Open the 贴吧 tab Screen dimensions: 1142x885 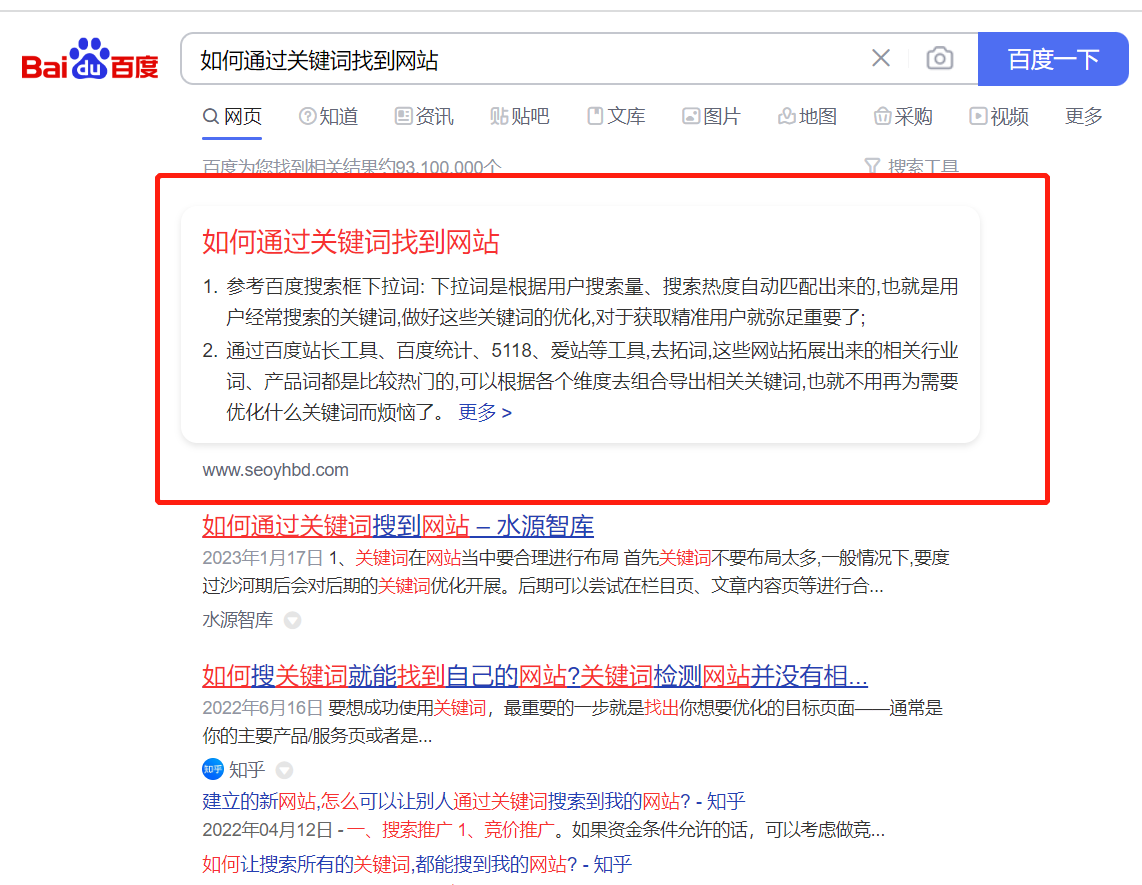(519, 117)
